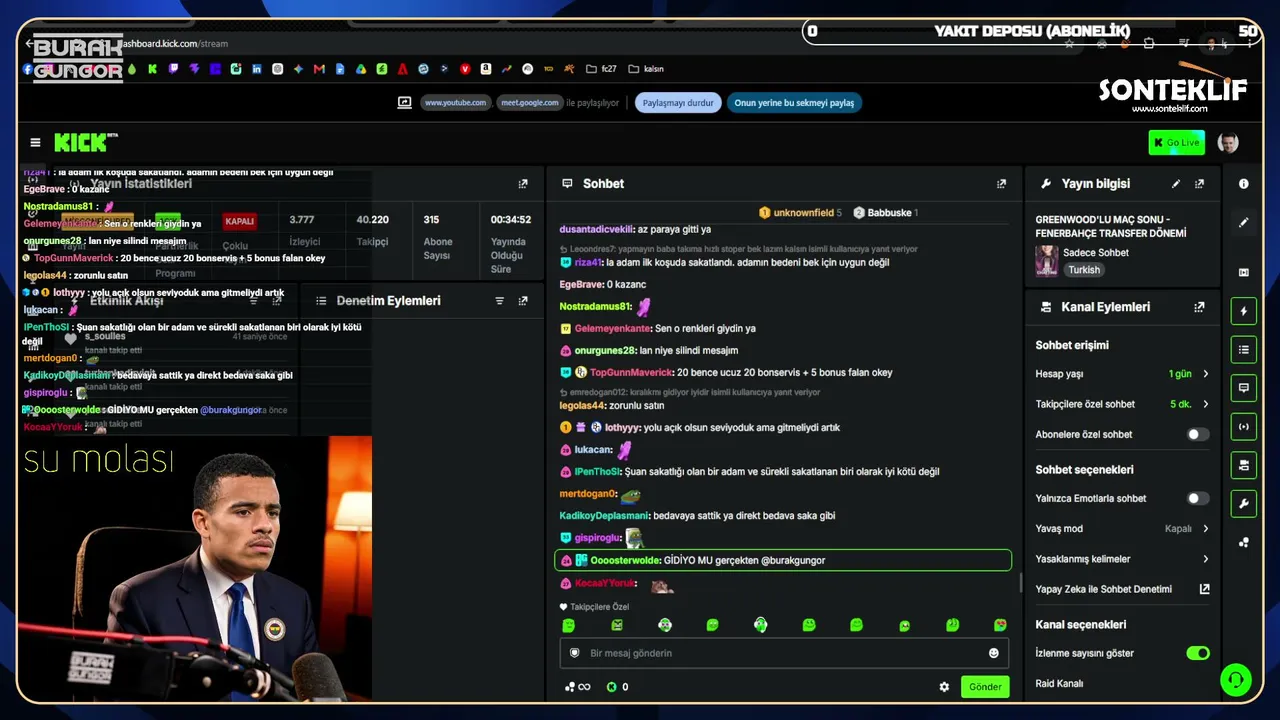Click the info icon in right sidebar
1280x720 pixels.
pos(1244,184)
